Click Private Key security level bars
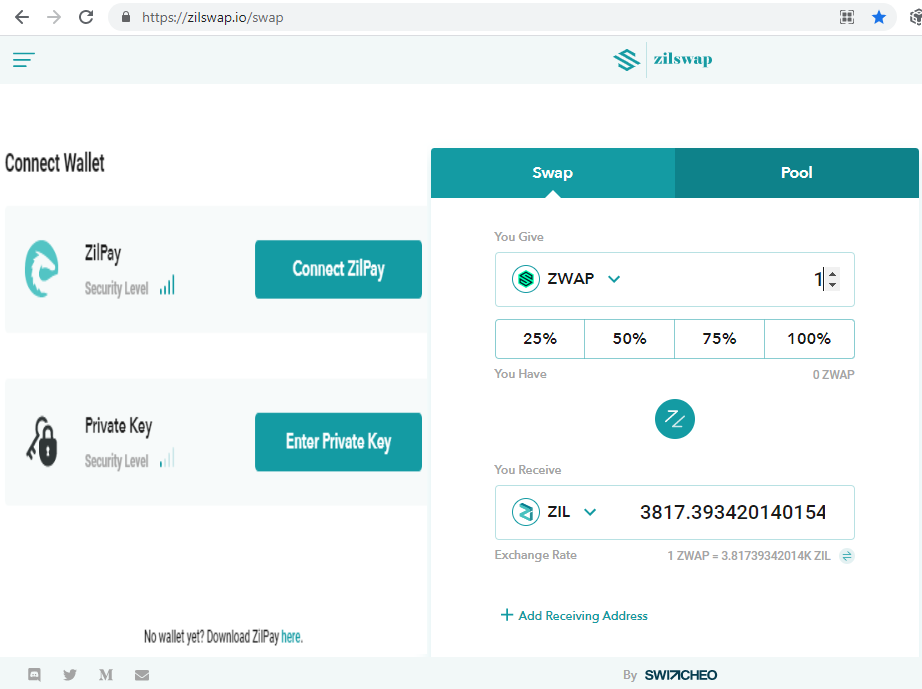Screen dimensions: 922x689 pyautogui.click(x=167, y=458)
